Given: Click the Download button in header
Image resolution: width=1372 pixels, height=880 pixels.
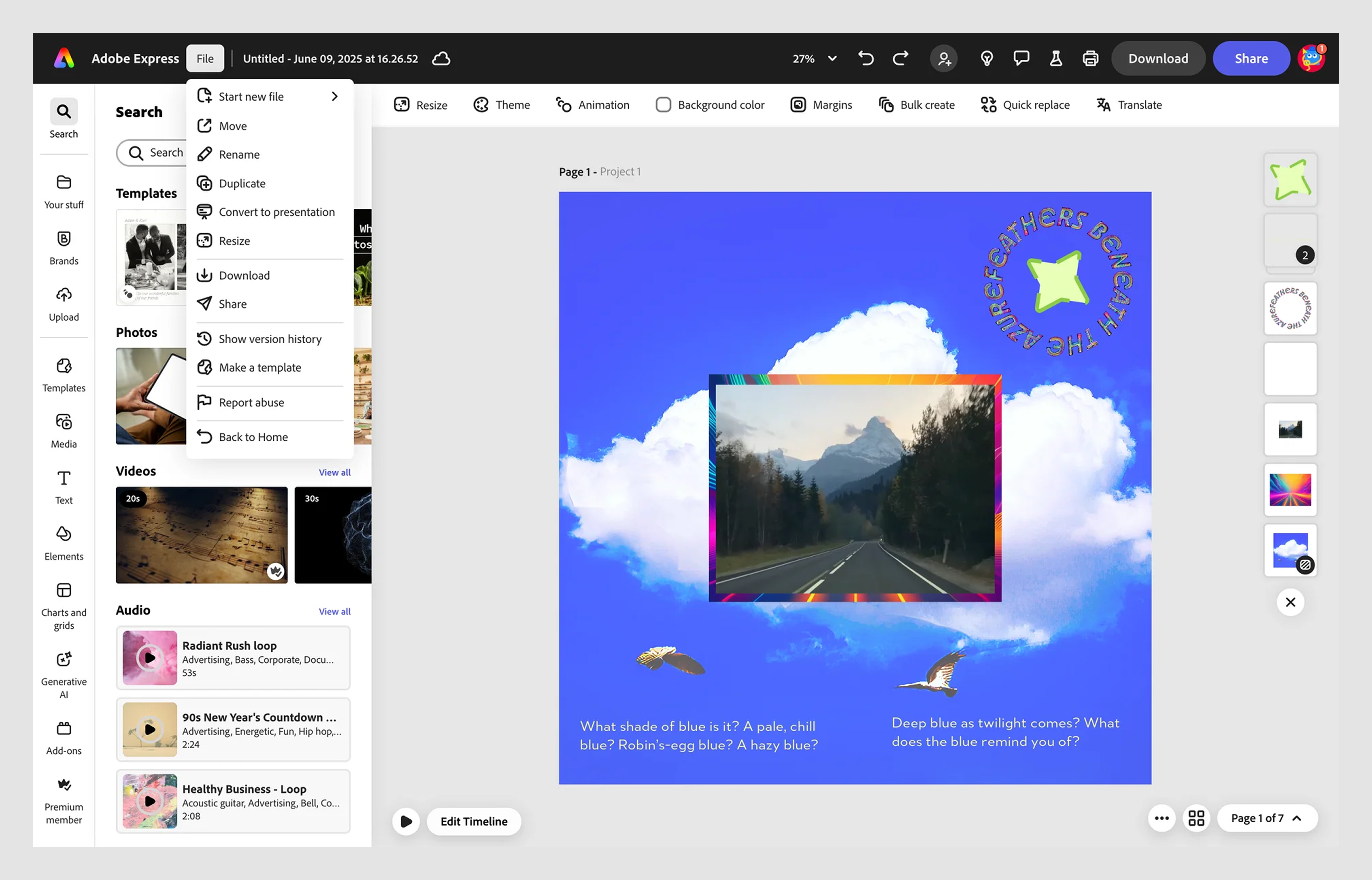Looking at the screenshot, I should coord(1158,58).
